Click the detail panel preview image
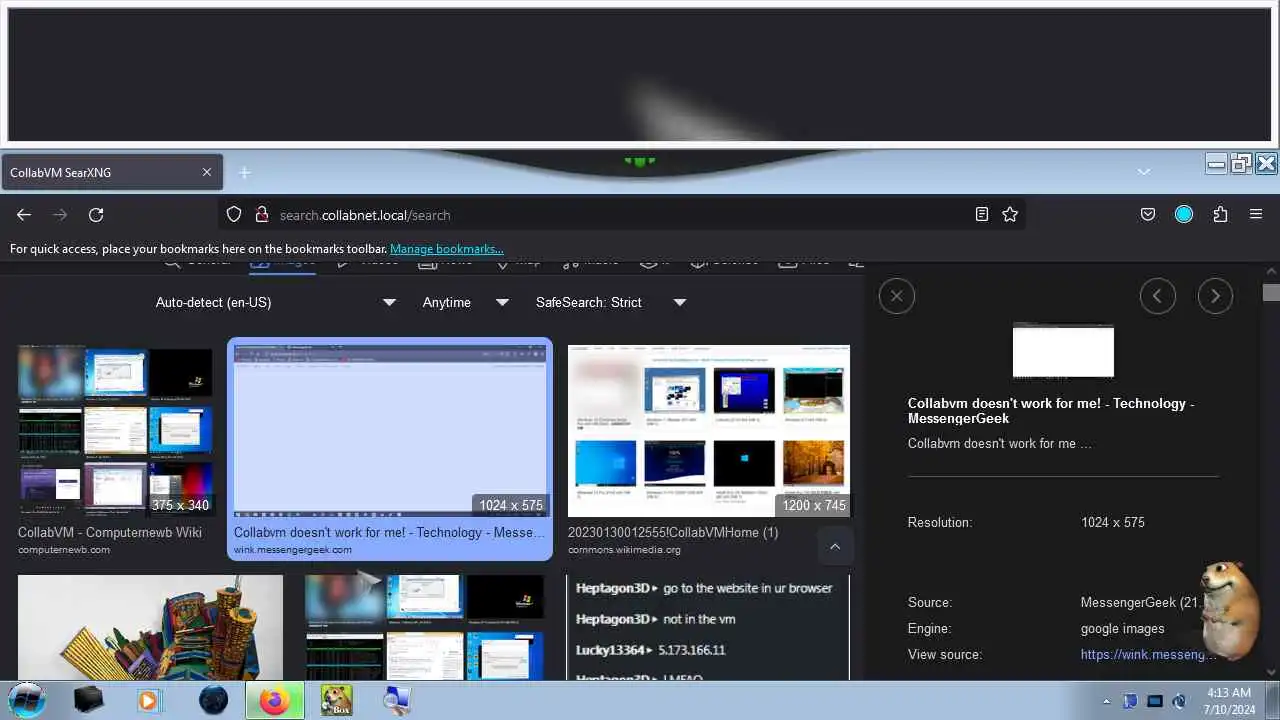 coord(1063,350)
